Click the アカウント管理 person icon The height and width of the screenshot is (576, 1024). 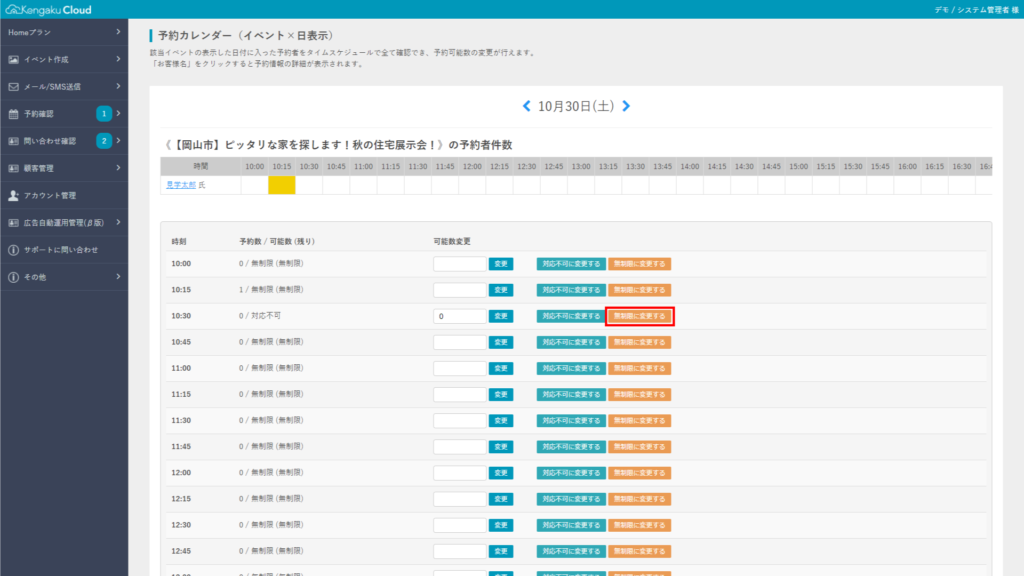click(x=13, y=195)
